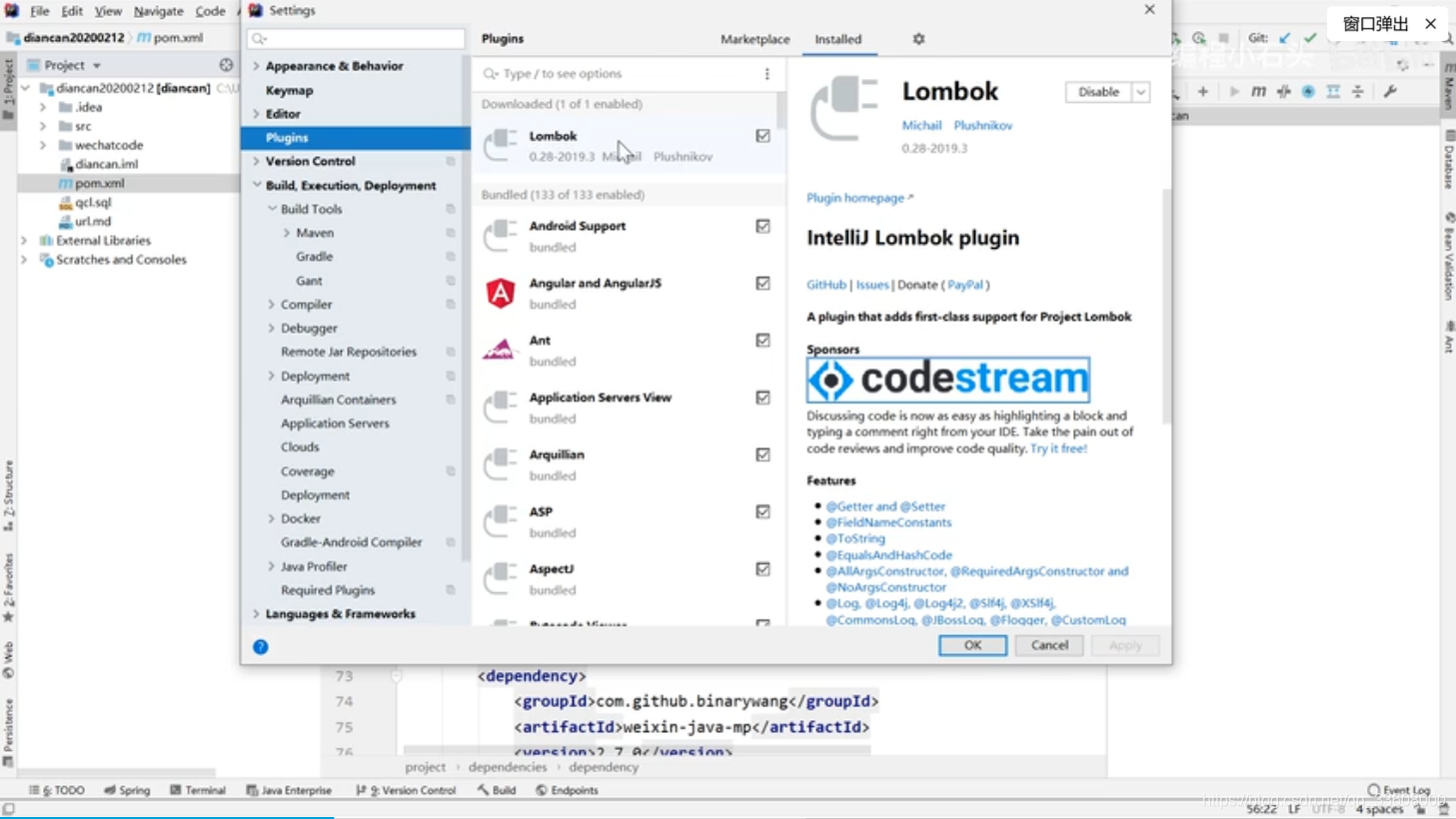This screenshot has width=1456, height=819.
Task: Click the plugin search field
Action: coord(620,74)
